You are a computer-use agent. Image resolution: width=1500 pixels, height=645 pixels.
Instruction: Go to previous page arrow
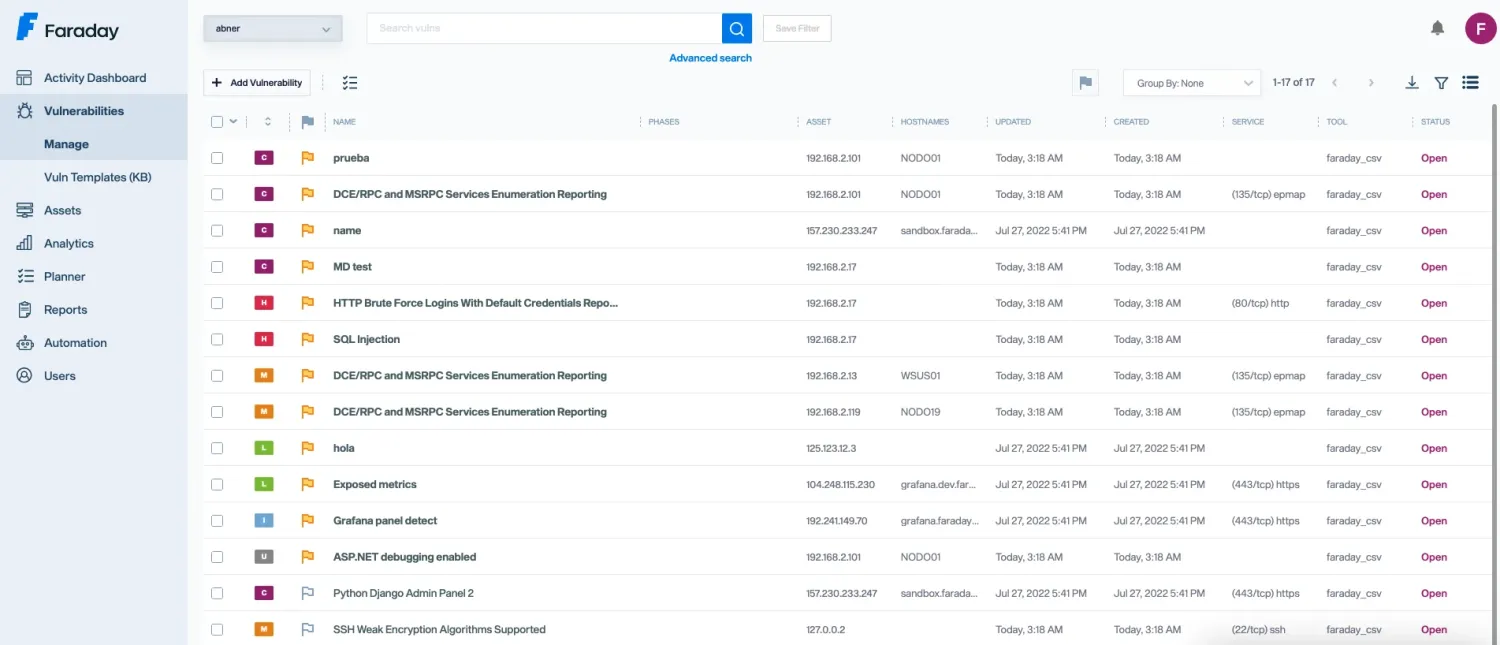coord(1335,83)
